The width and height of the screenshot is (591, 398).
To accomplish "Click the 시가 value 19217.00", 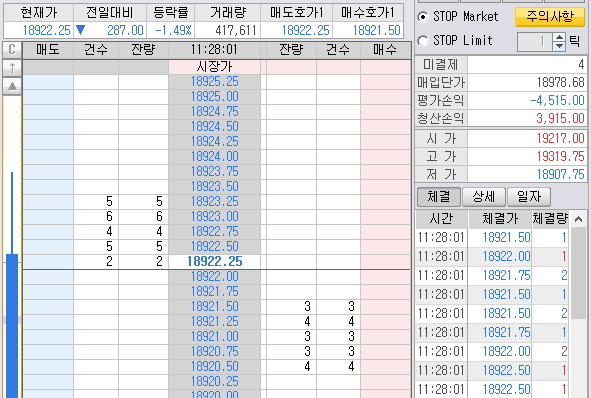I will click(560, 138).
